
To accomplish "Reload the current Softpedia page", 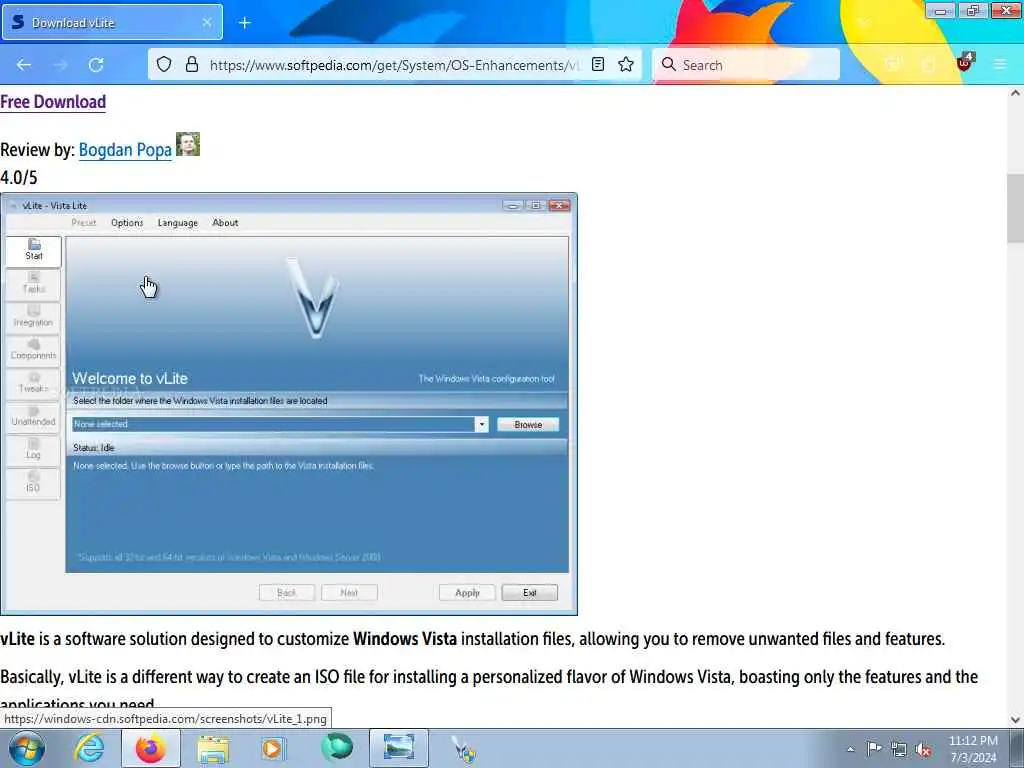I will (x=96, y=65).
